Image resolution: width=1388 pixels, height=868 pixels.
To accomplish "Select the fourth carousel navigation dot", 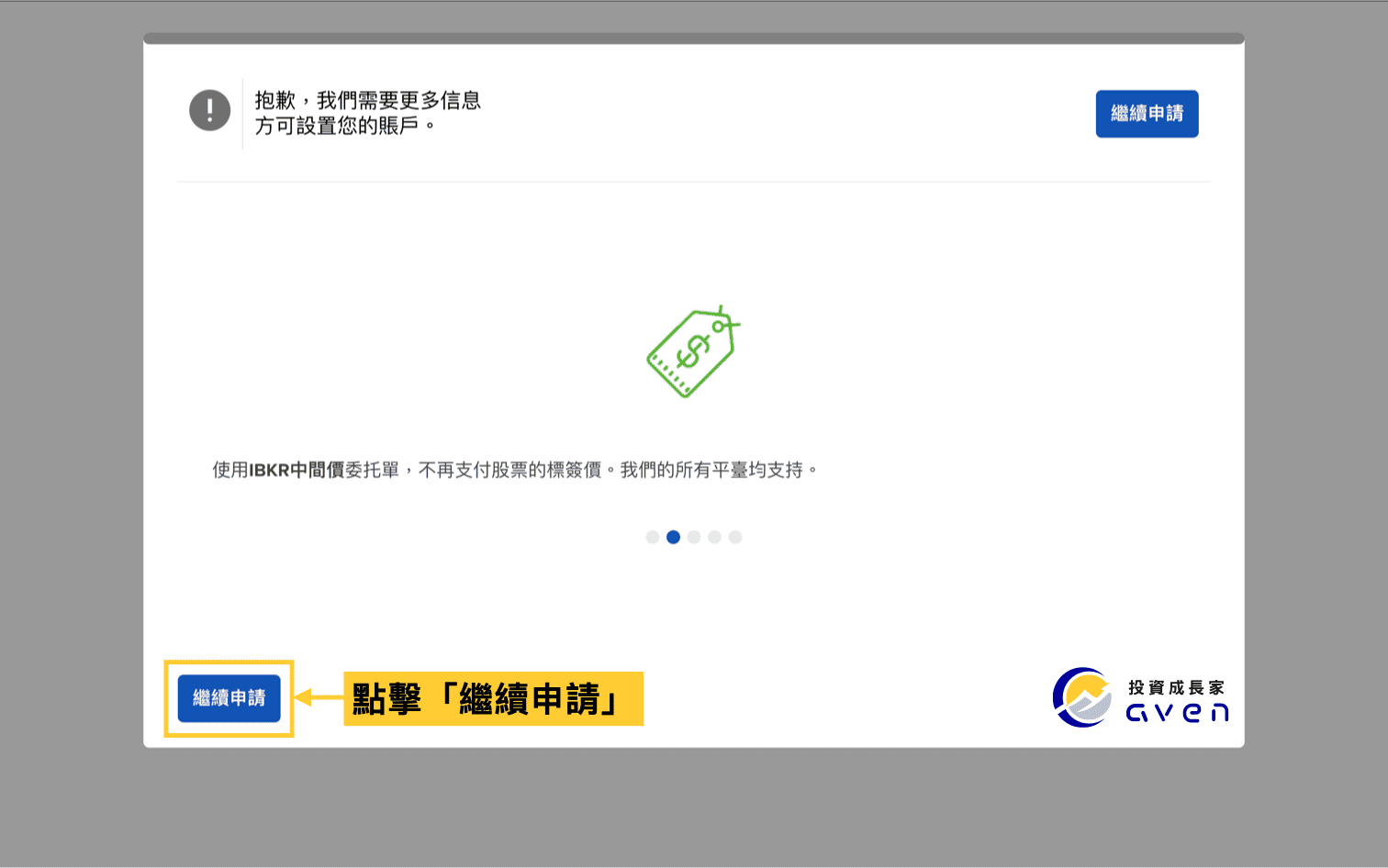I will point(715,537).
